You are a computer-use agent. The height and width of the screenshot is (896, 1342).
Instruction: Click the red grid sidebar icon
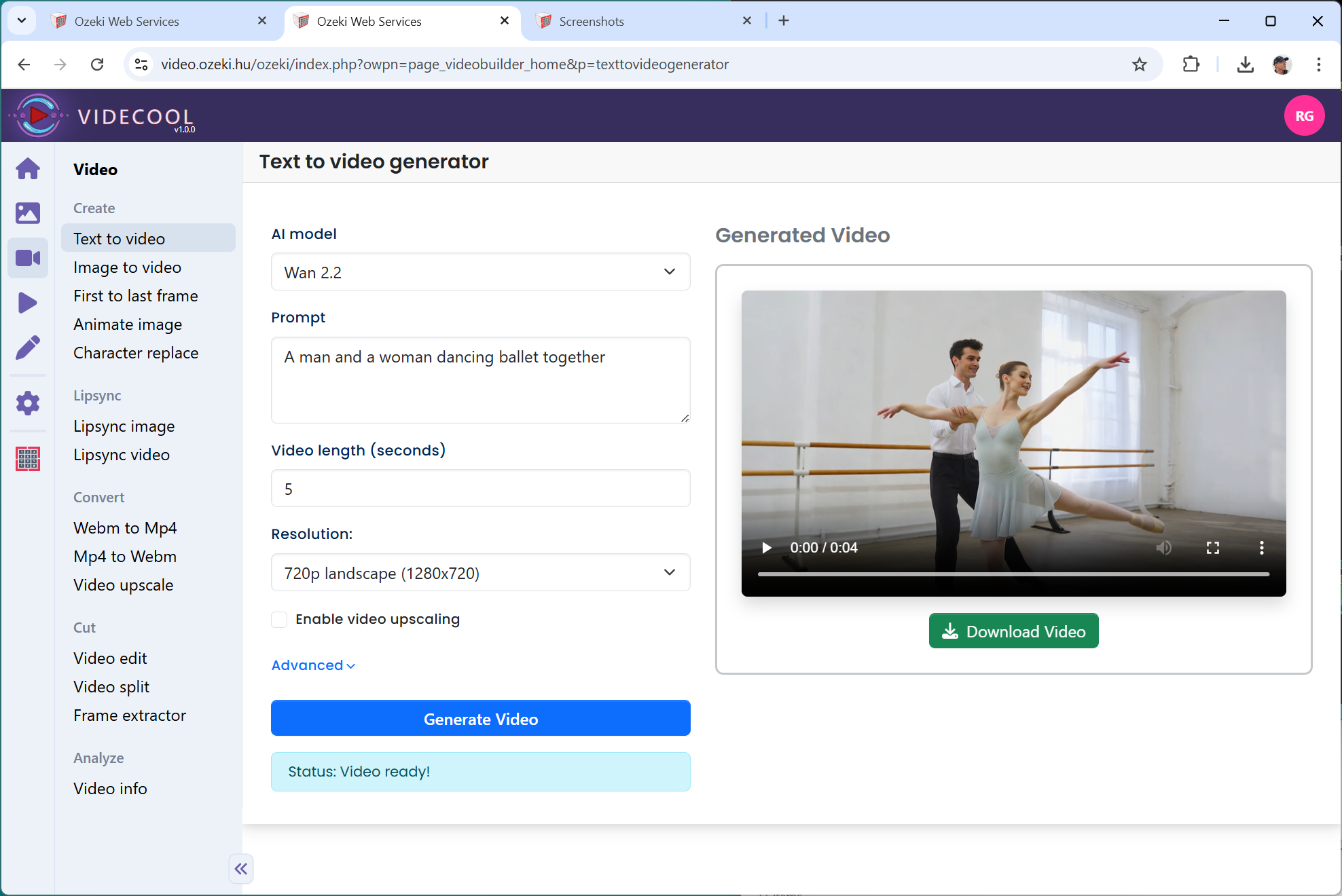(28, 459)
